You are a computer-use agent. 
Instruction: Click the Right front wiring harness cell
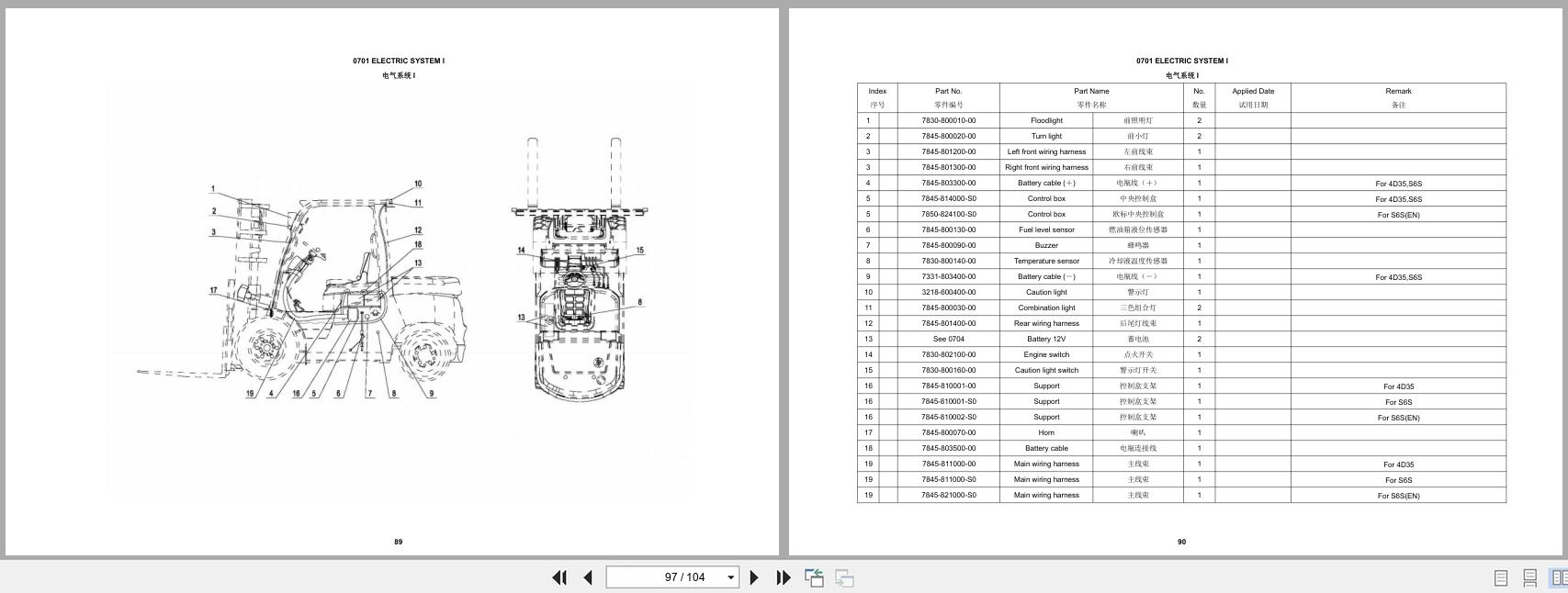click(1046, 167)
